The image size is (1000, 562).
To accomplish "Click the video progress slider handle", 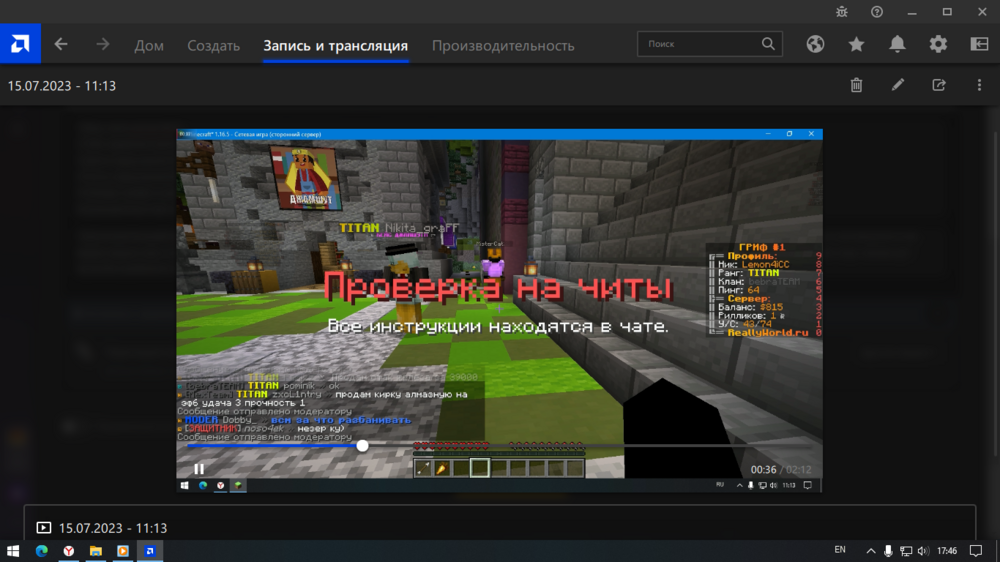I will [362, 446].
